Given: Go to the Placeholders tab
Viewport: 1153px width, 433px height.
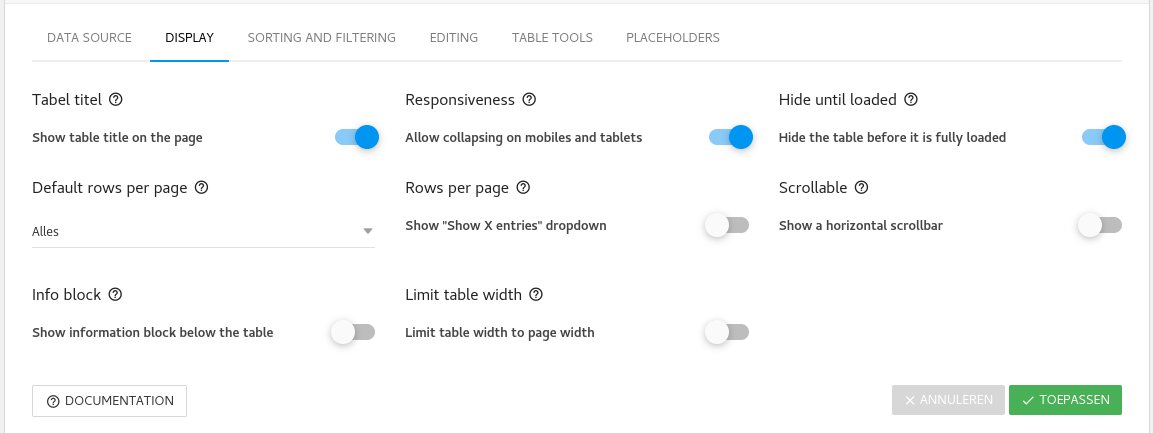Looking at the screenshot, I should 673,37.
